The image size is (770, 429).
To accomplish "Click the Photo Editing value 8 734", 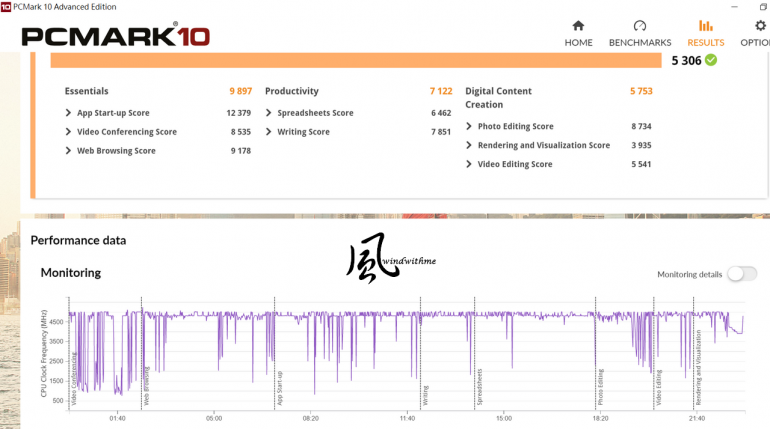I will [641, 126].
